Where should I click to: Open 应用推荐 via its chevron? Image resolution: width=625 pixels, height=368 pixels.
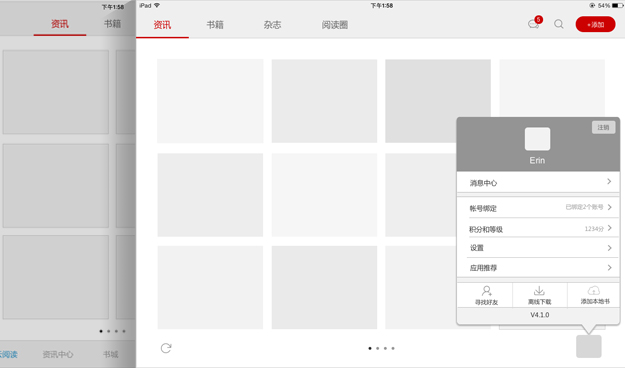point(609,268)
